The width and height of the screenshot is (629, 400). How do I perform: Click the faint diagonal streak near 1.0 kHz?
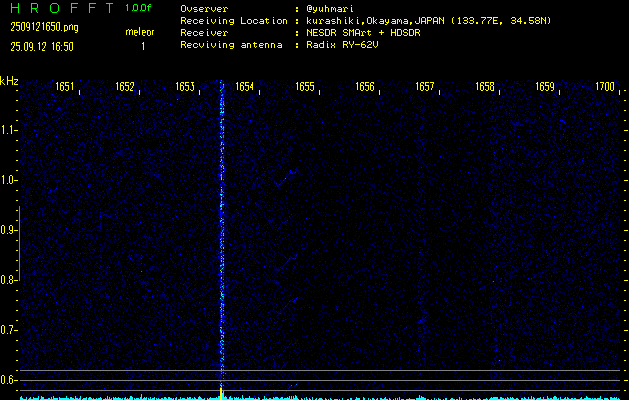(x=286, y=177)
